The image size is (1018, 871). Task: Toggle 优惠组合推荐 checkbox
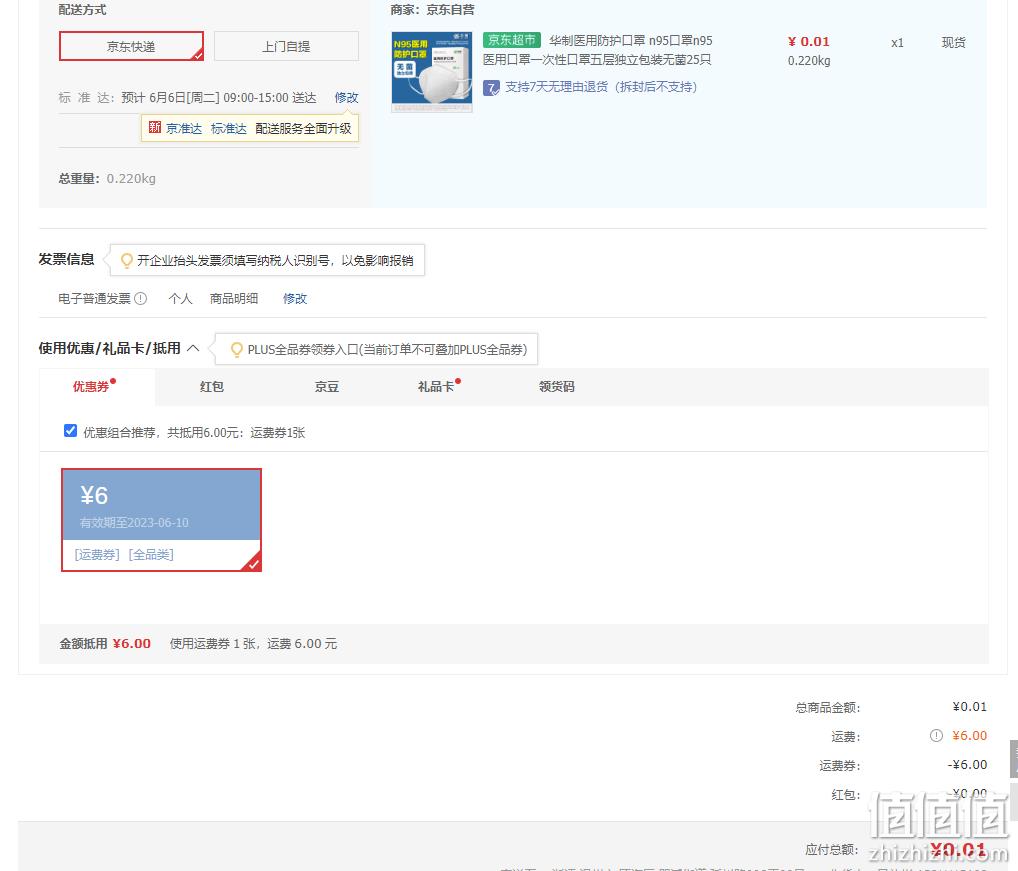[x=71, y=431]
